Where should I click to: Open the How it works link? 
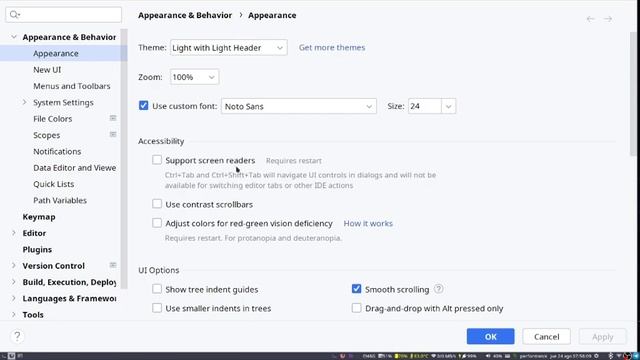click(368, 223)
